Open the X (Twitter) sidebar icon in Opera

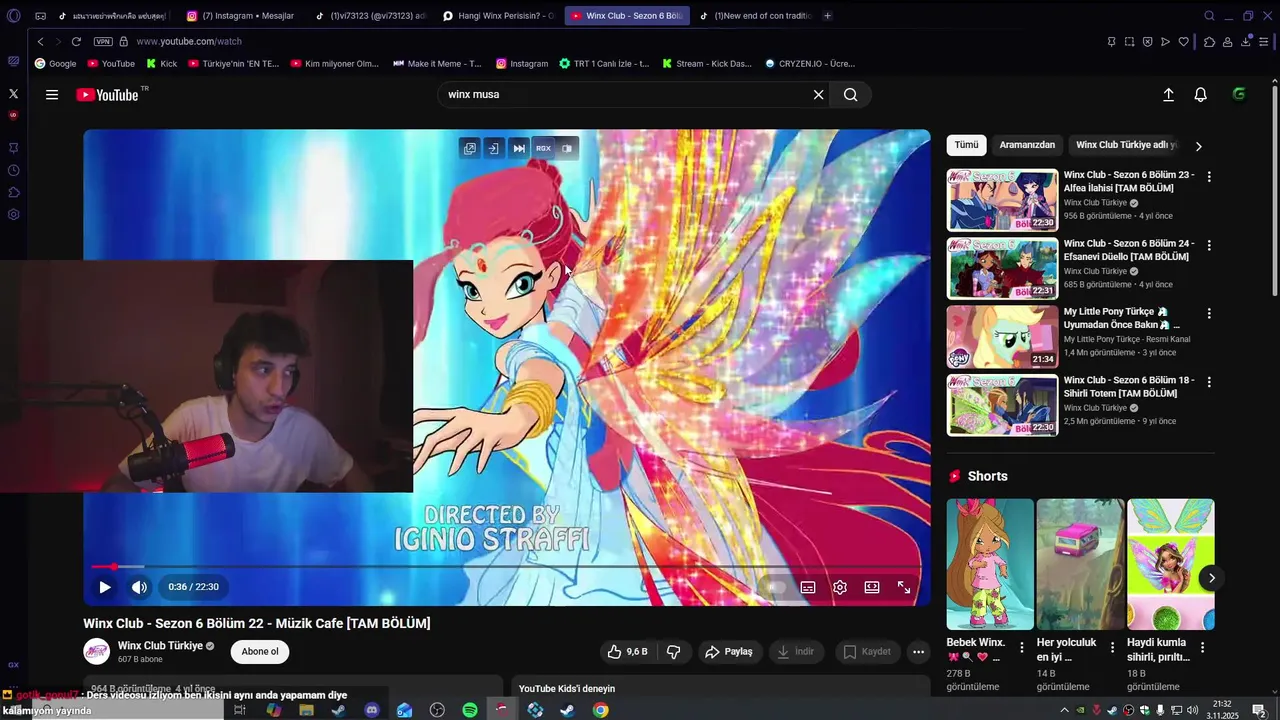click(13, 93)
